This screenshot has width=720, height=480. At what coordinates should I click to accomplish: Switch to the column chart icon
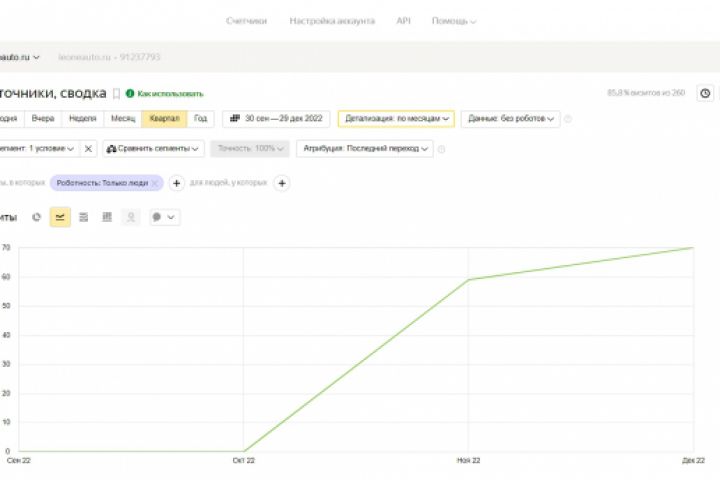[107, 217]
